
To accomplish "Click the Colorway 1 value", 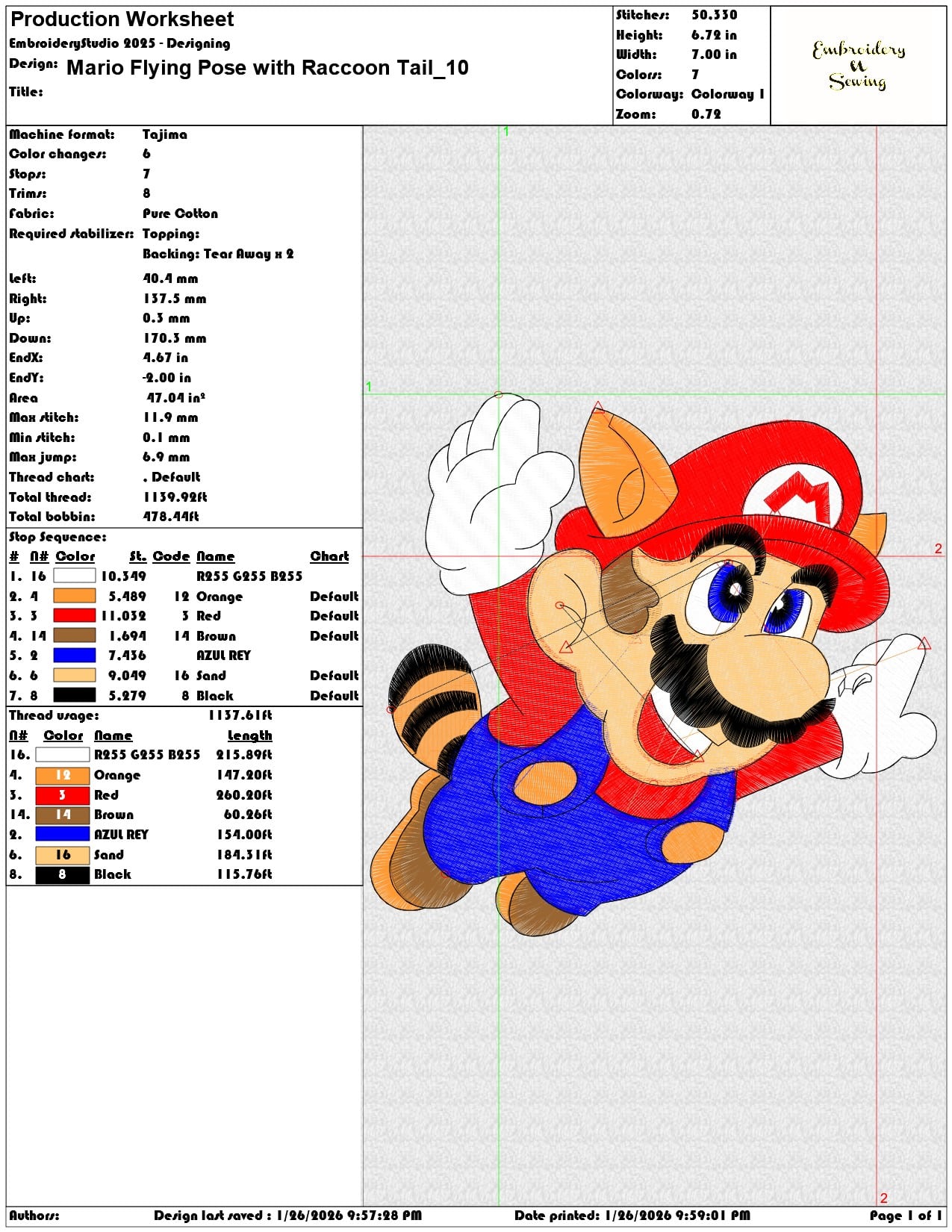I will (x=727, y=94).
